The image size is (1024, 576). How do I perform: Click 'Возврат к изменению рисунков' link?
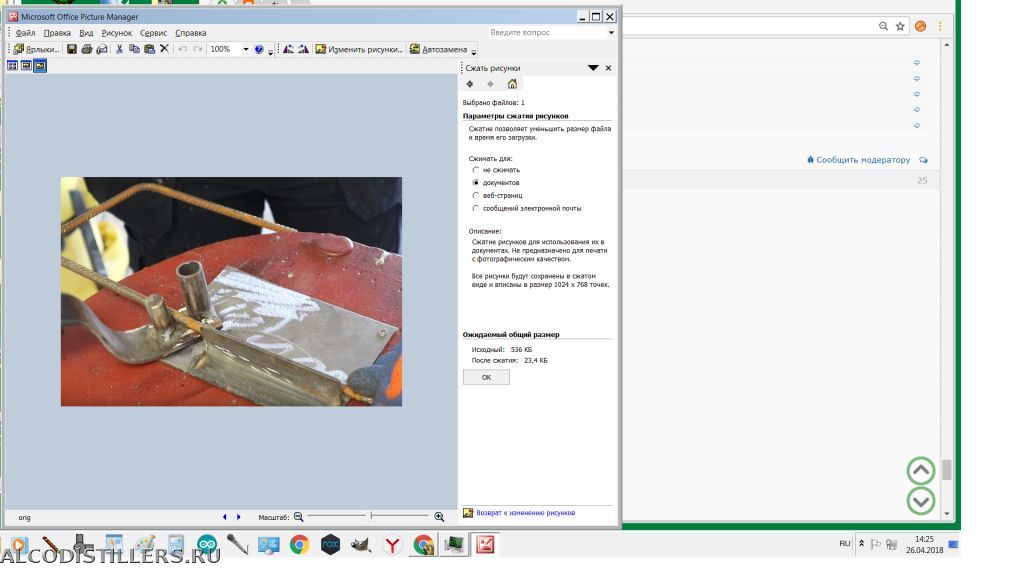tap(525, 513)
